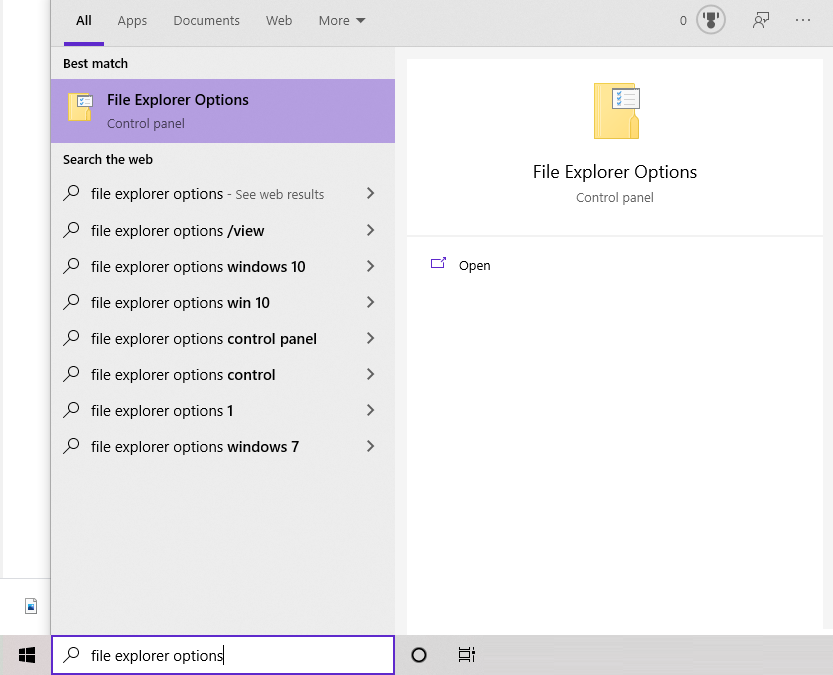Screen dimensions: 833x675
Task: Click the document icon in the left sidebar
Action: (x=30, y=605)
